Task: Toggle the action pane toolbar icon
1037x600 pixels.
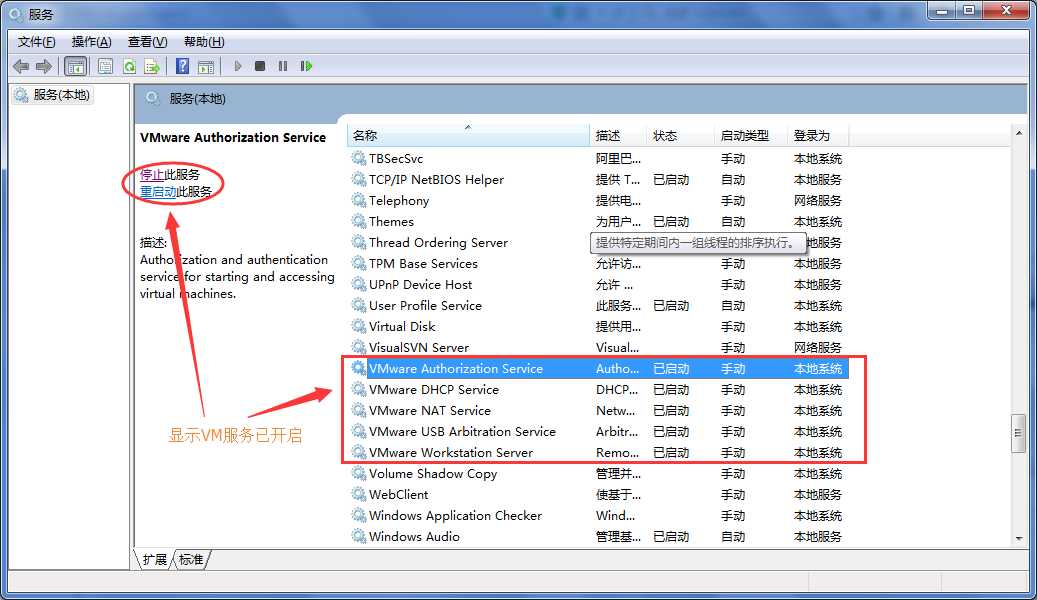Action: [206, 66]
